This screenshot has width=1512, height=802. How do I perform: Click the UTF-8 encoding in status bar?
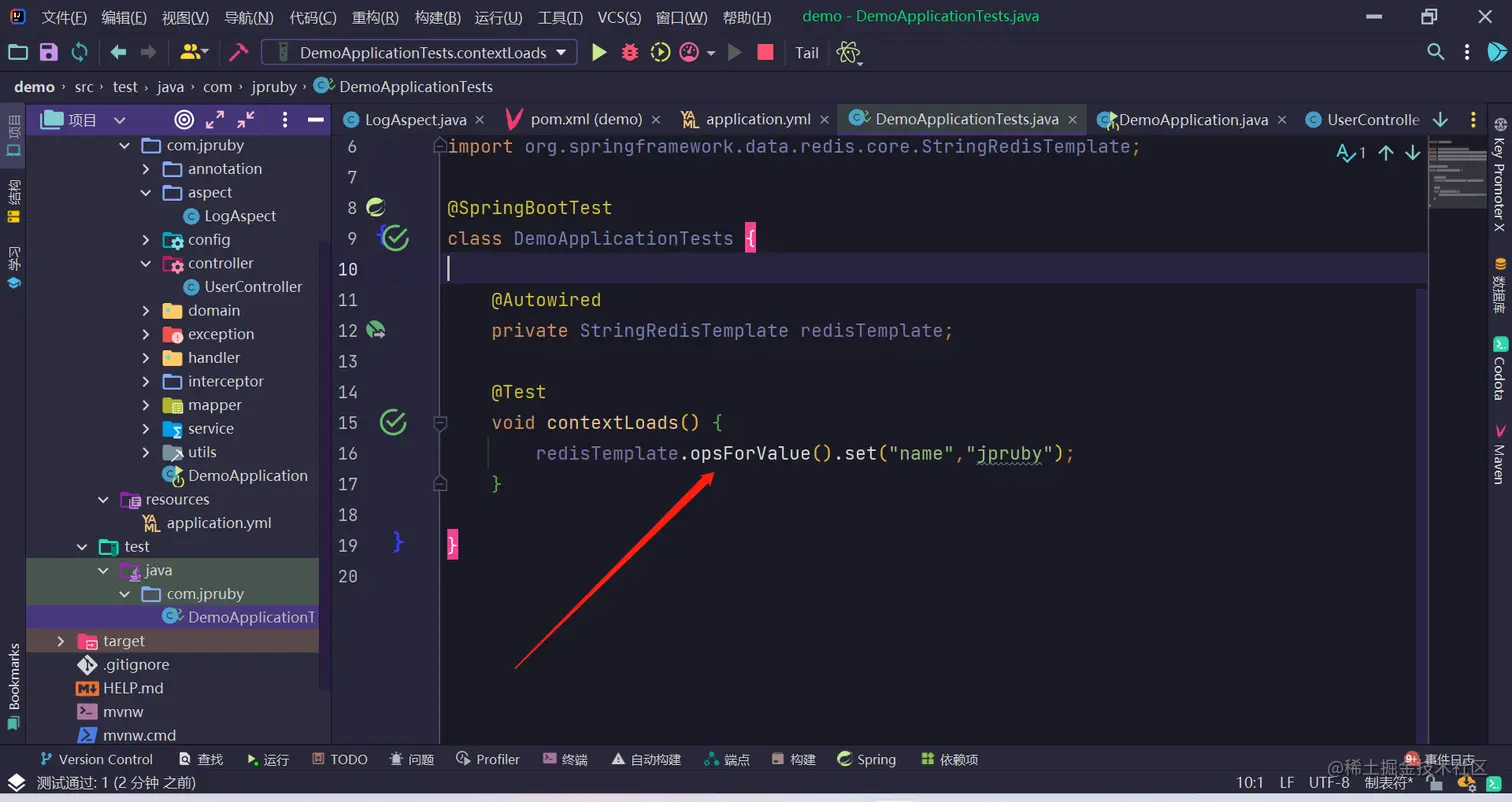(x=1329, y=783)
